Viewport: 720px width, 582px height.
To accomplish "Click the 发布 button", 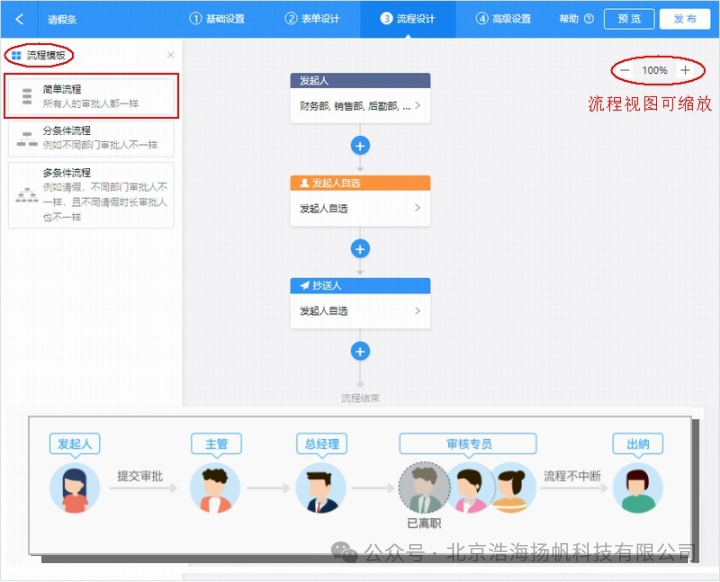I will tap(685, 19).
